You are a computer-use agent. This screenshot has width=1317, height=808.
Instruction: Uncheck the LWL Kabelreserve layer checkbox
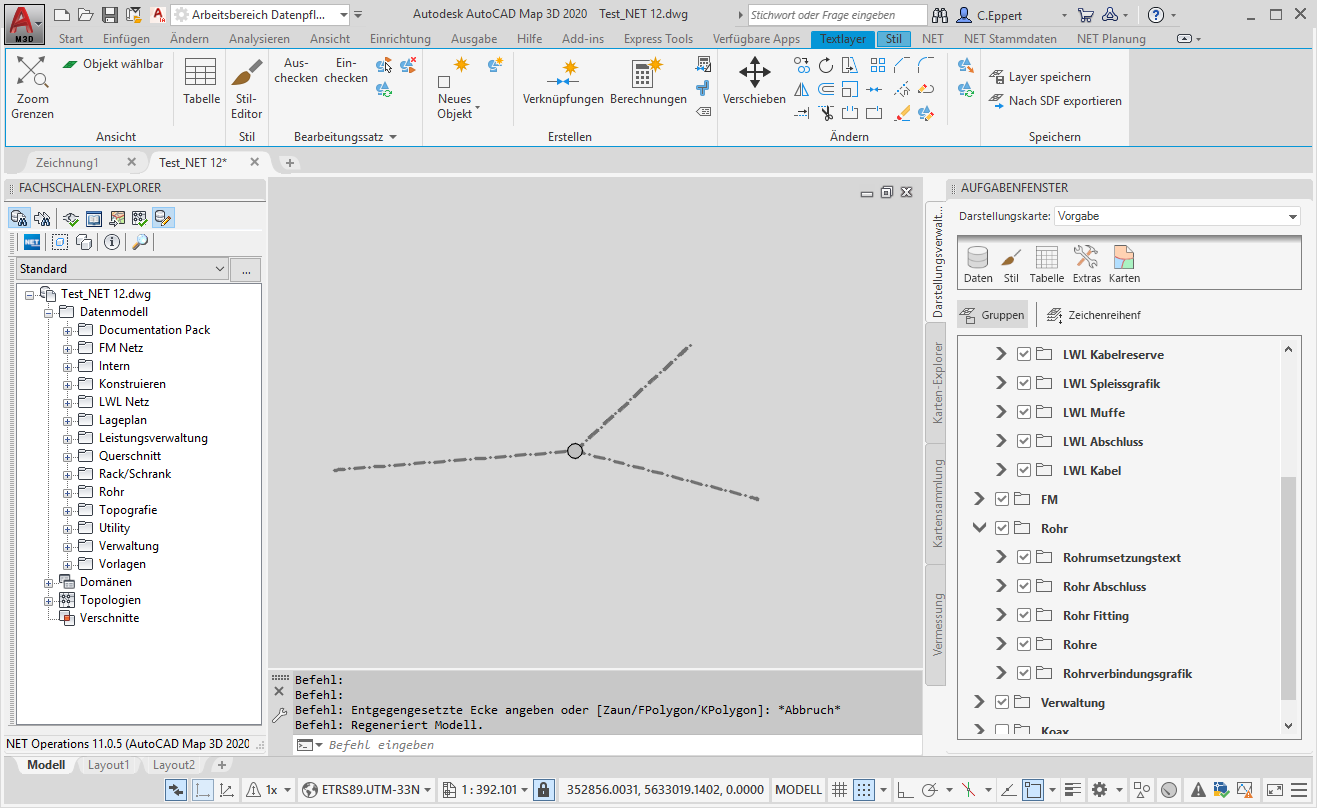pos(1024,355)
